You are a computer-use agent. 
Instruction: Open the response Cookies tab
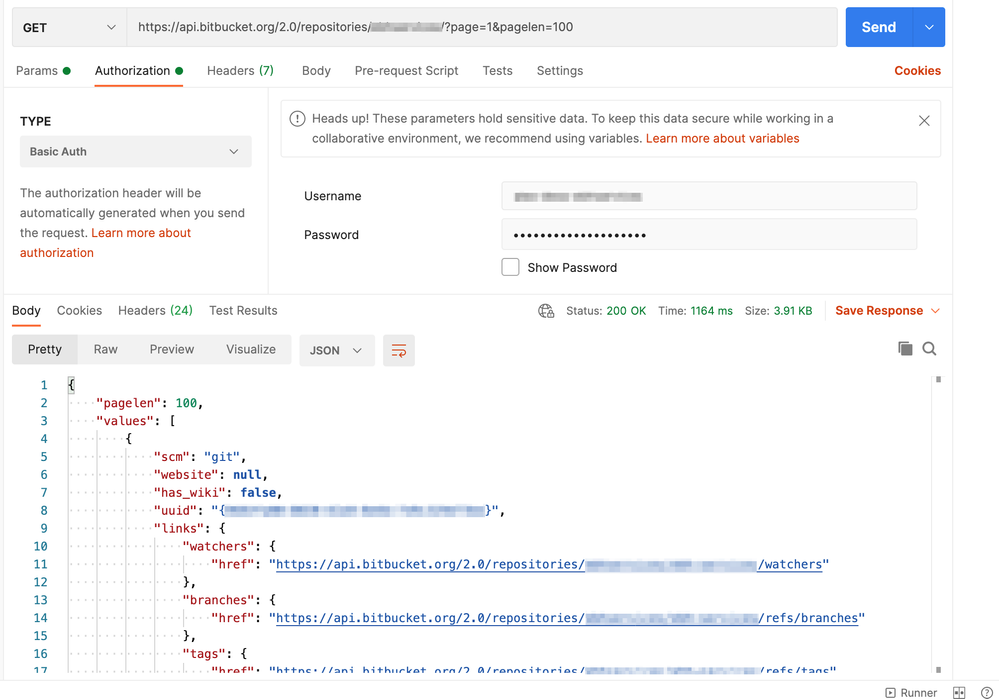(79, 310)
